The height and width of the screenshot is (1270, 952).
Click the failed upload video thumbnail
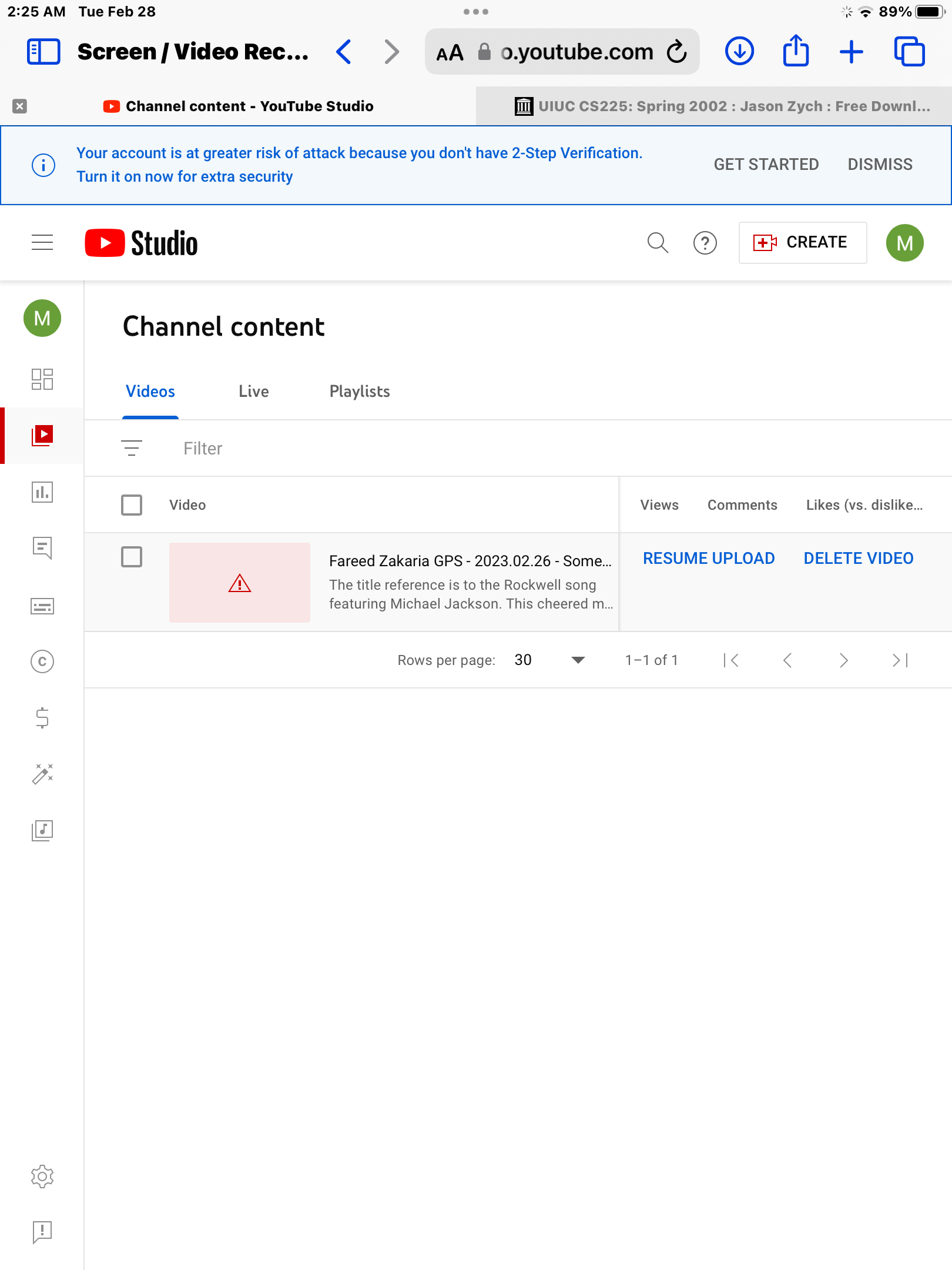point(240,583)
